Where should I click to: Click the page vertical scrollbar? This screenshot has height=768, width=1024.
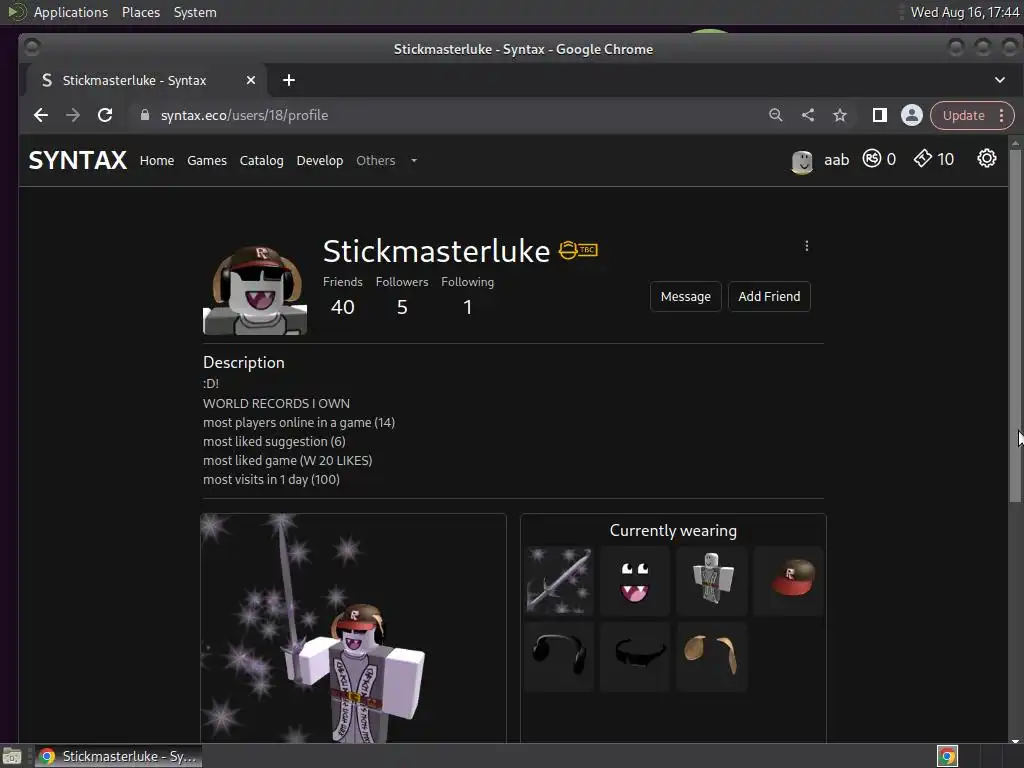point(1015,327)
